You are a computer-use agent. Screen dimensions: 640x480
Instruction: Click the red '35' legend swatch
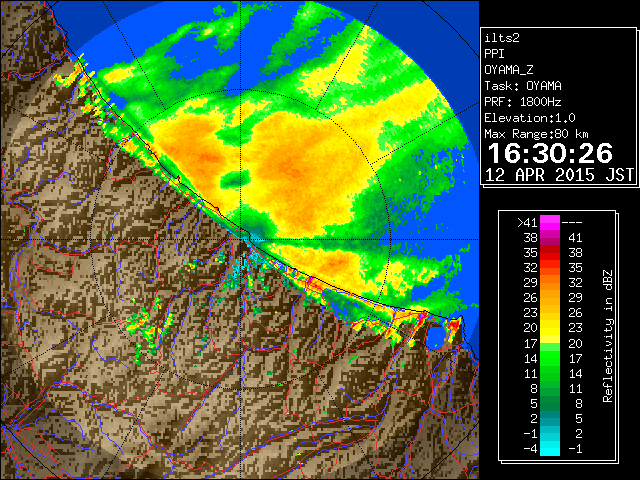point(550,253)
